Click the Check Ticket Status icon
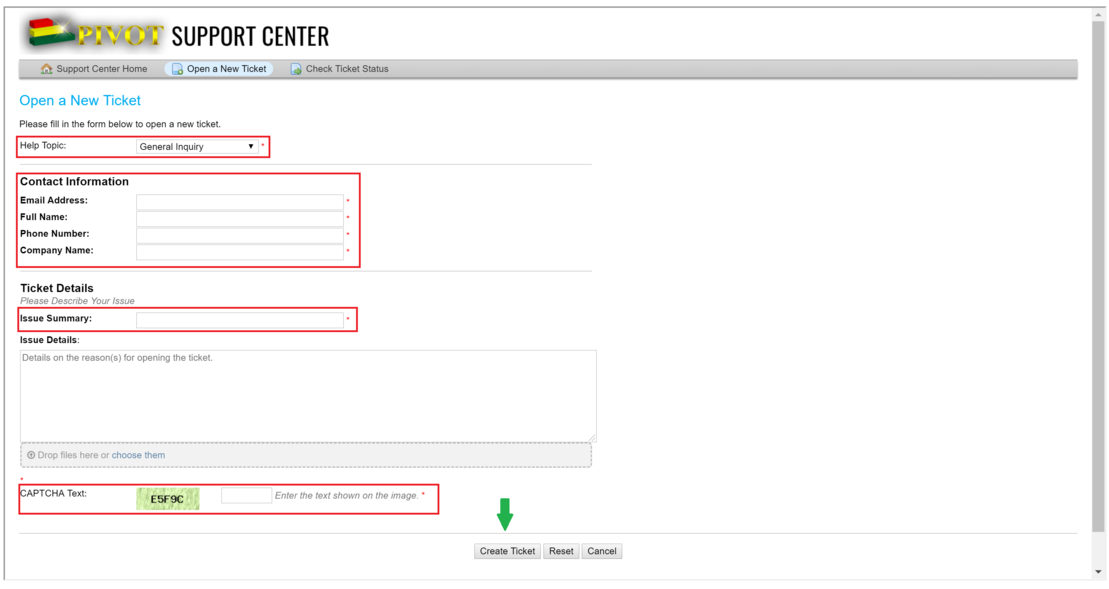 [x=296, y=69]
